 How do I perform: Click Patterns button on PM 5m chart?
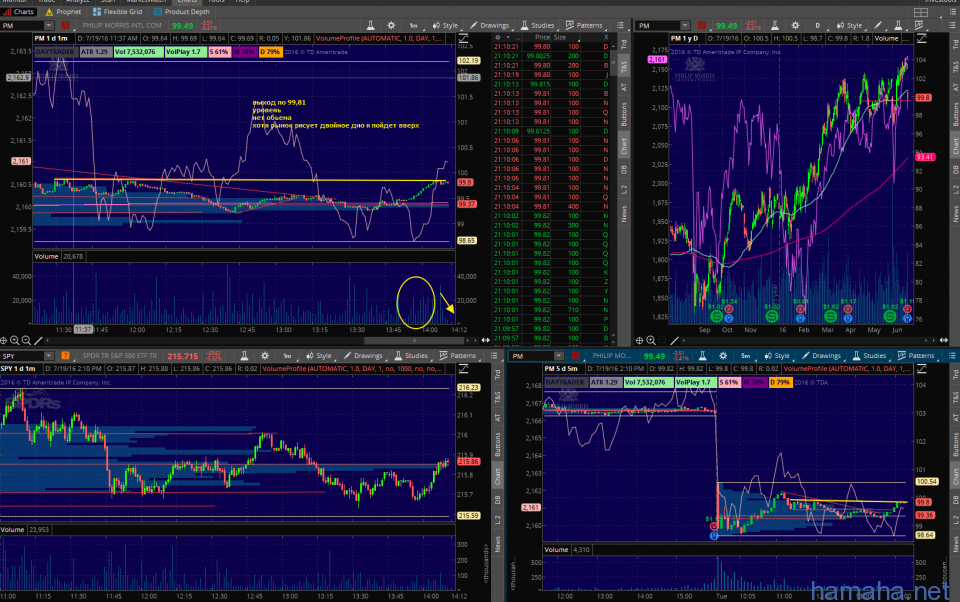pyautogui.click(x=916, y=355)
